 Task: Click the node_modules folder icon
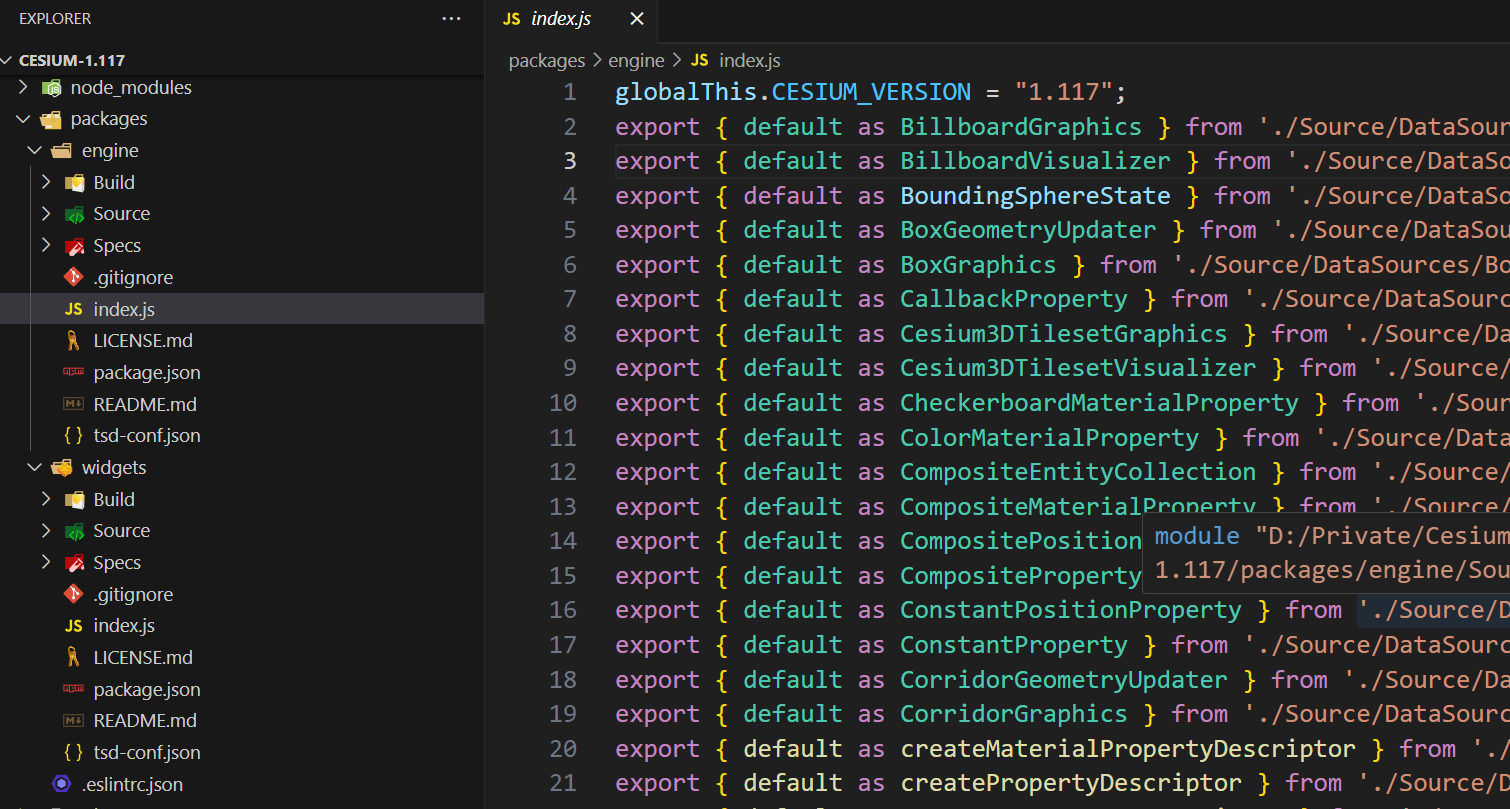(x=51, y=88)
